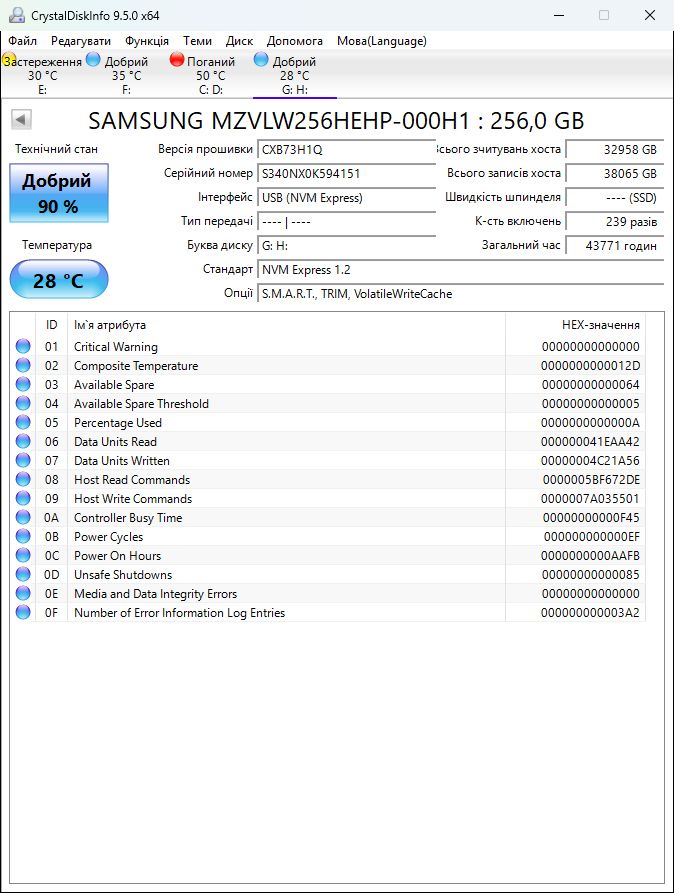Click the status orb for Percentage Used
674x893 pixels.
point(23,422)
